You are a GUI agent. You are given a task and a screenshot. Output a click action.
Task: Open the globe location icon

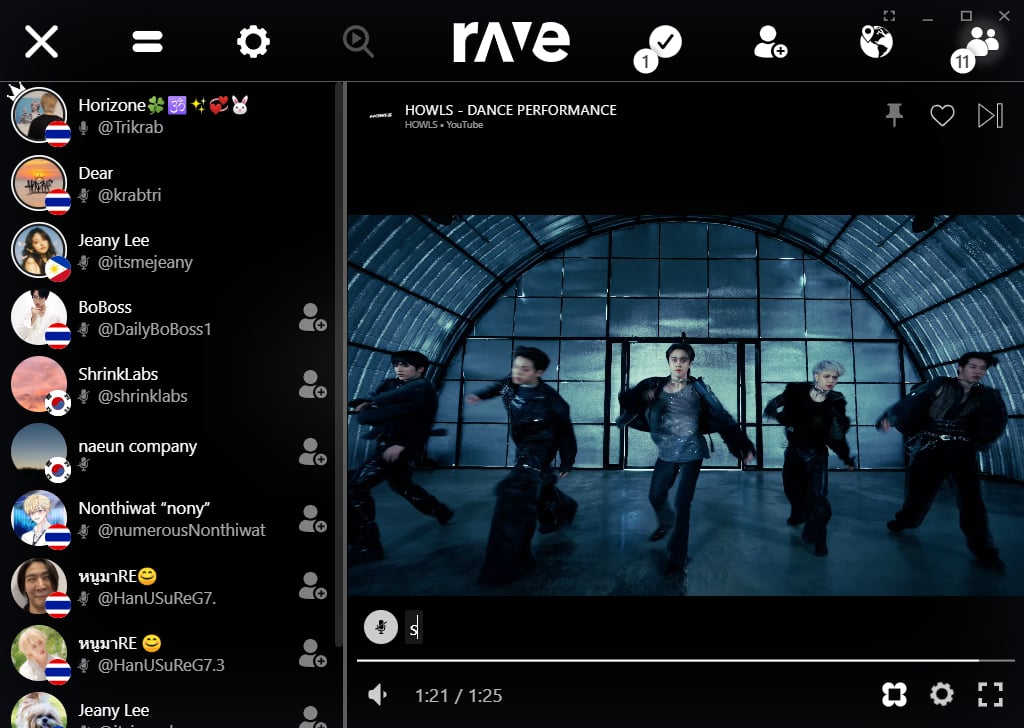click(x=876, y=42)
